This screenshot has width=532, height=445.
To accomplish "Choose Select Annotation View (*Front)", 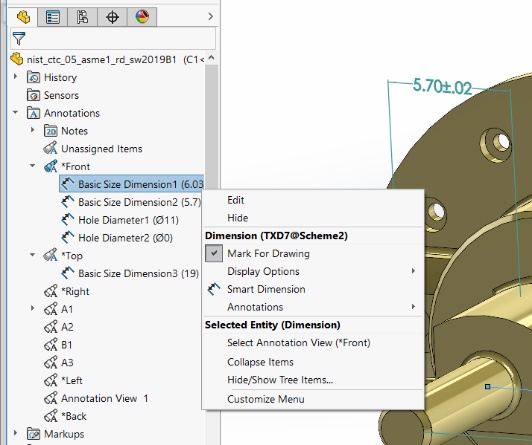I will point(313,343).
